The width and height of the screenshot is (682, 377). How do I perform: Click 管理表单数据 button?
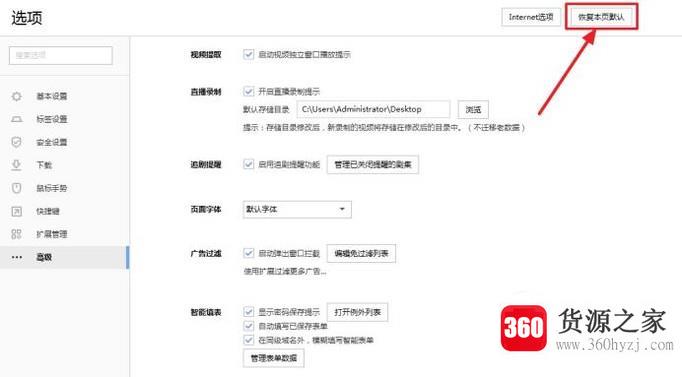274,358
